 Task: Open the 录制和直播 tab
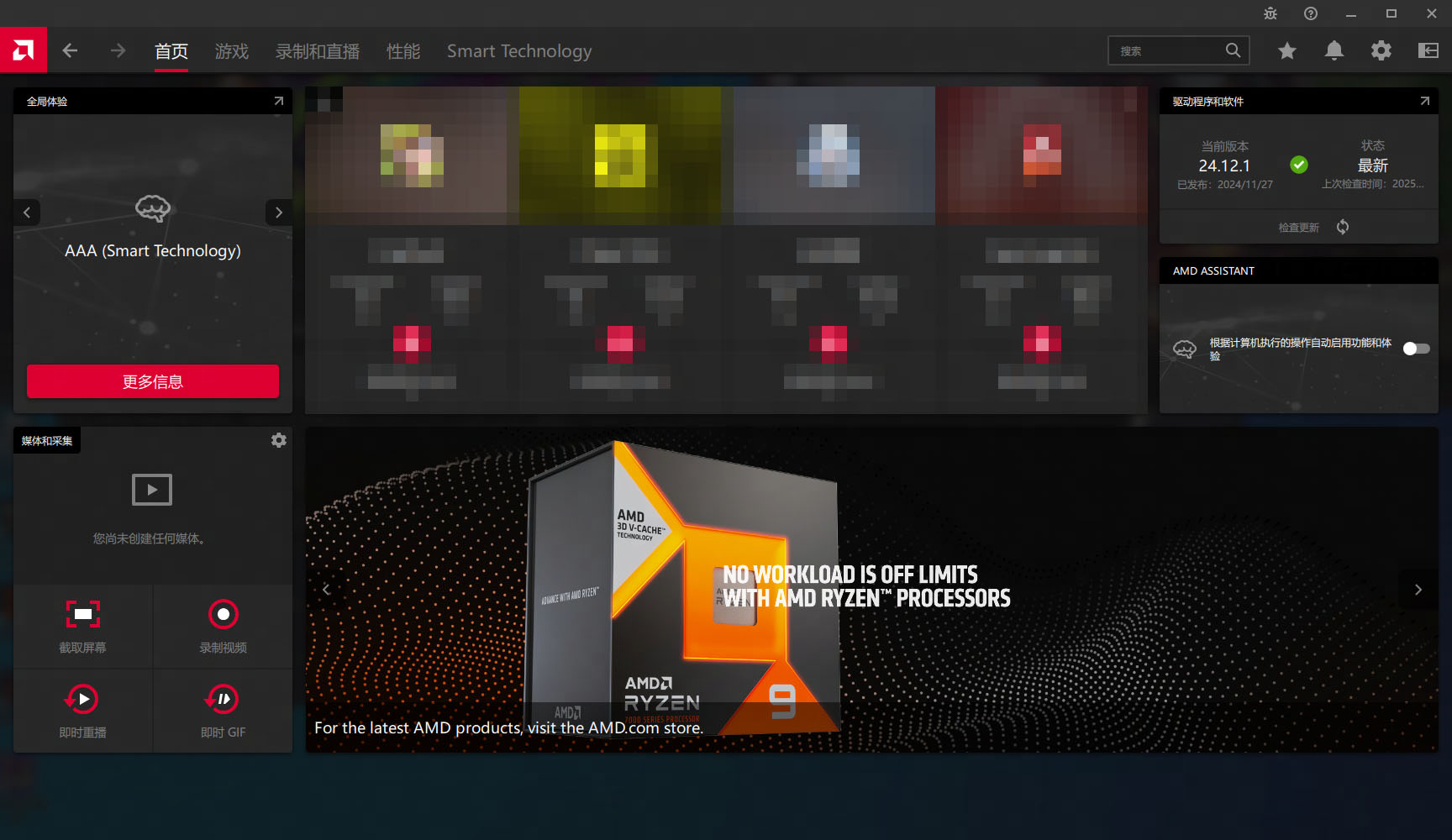pos(318,51)
